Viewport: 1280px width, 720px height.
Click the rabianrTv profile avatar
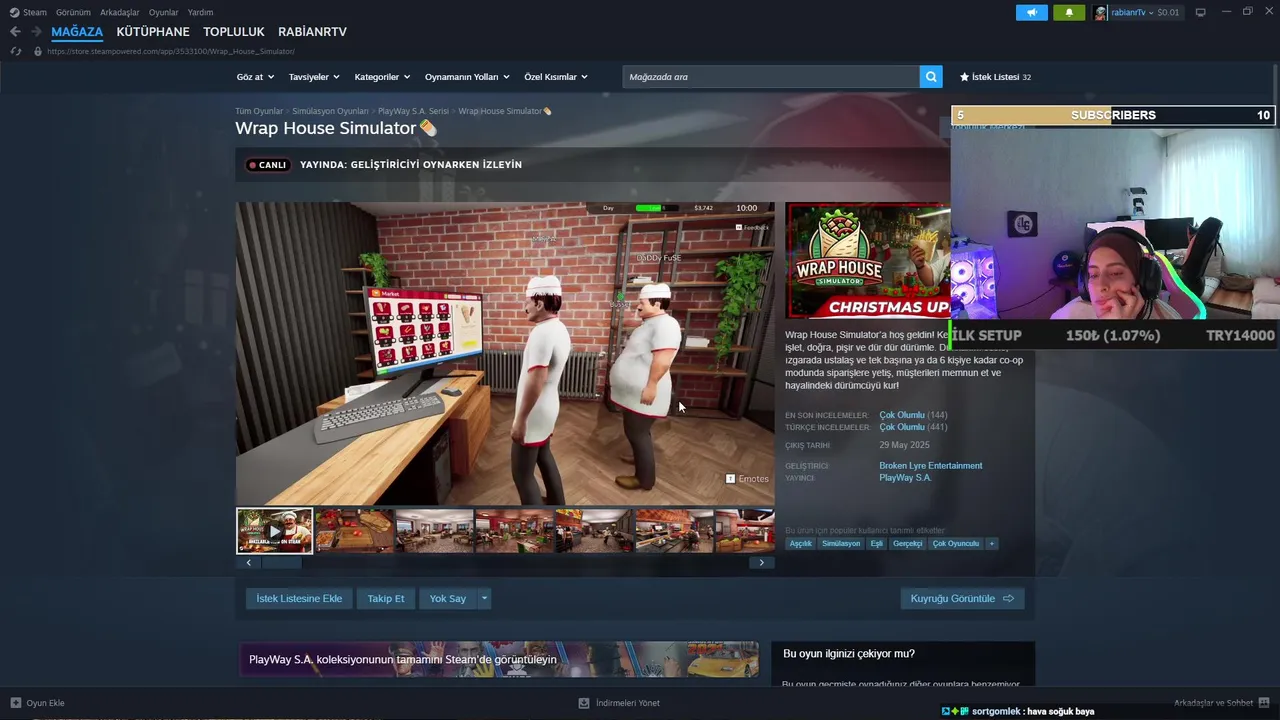point(1101,12)
